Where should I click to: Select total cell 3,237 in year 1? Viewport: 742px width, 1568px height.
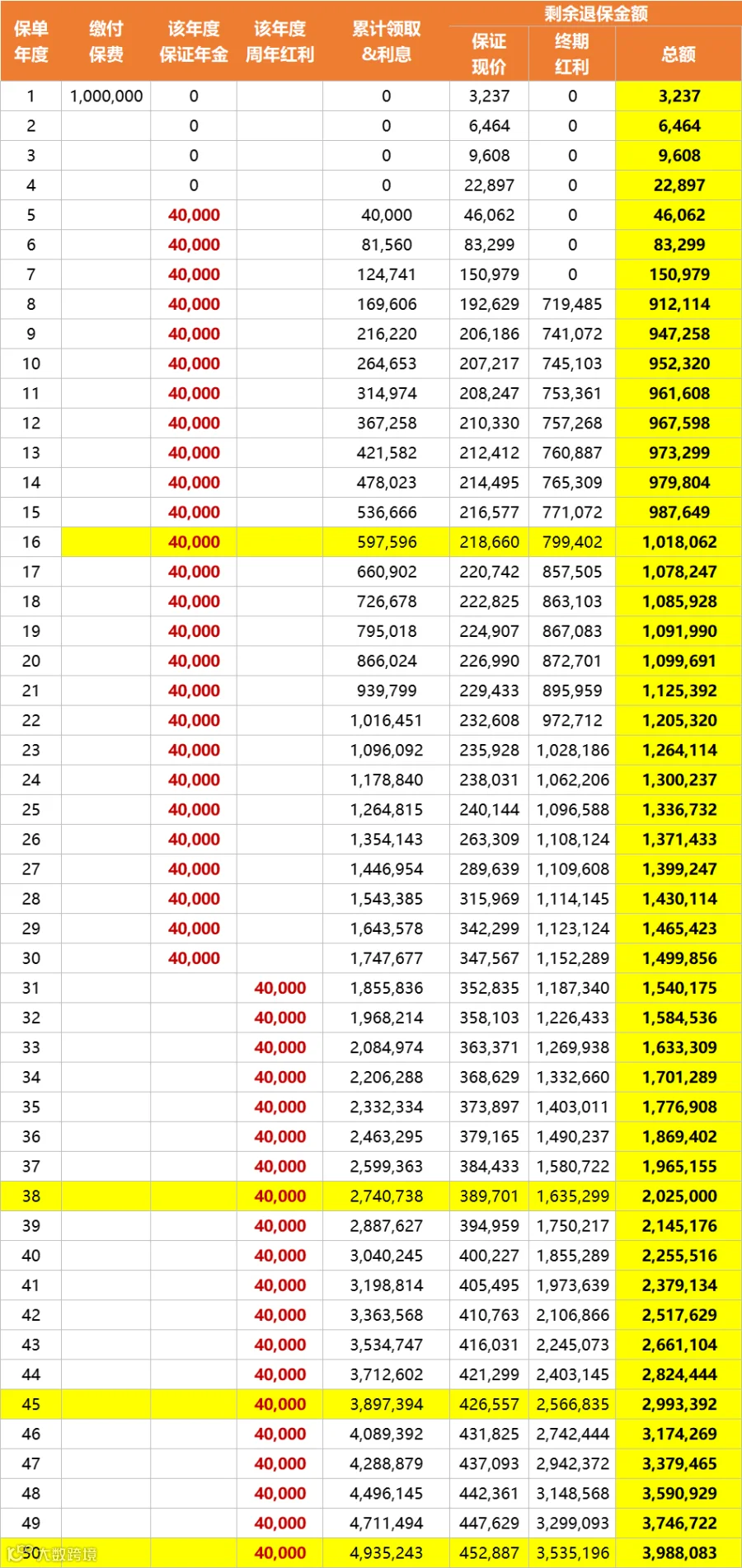679,96
